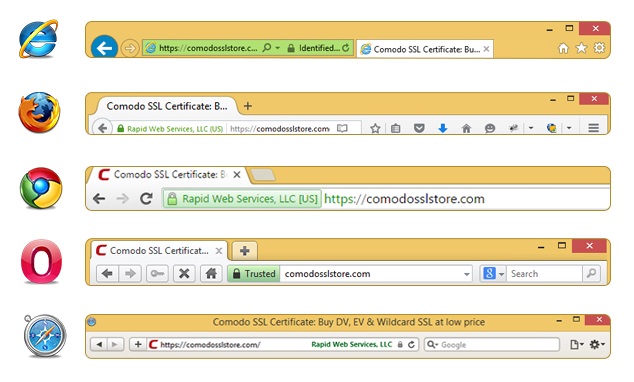The image size is (634, 382).
Task: Open the Safari settings gear dropdown
Action: click(x=597, y=344)
